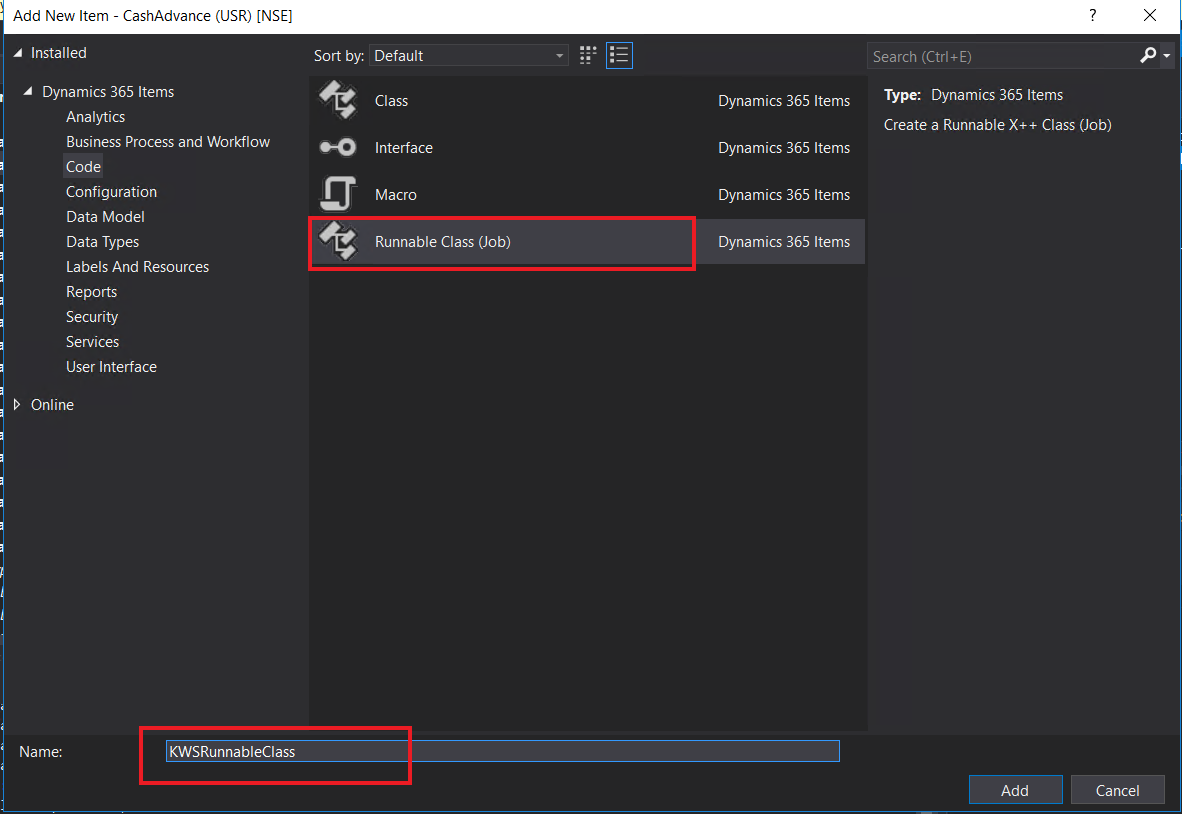Image resolution: width=1182 pixels, height=814 pixels.
Task: Select Analytics category
Action: pyautogui.click(x=96, y=117)
